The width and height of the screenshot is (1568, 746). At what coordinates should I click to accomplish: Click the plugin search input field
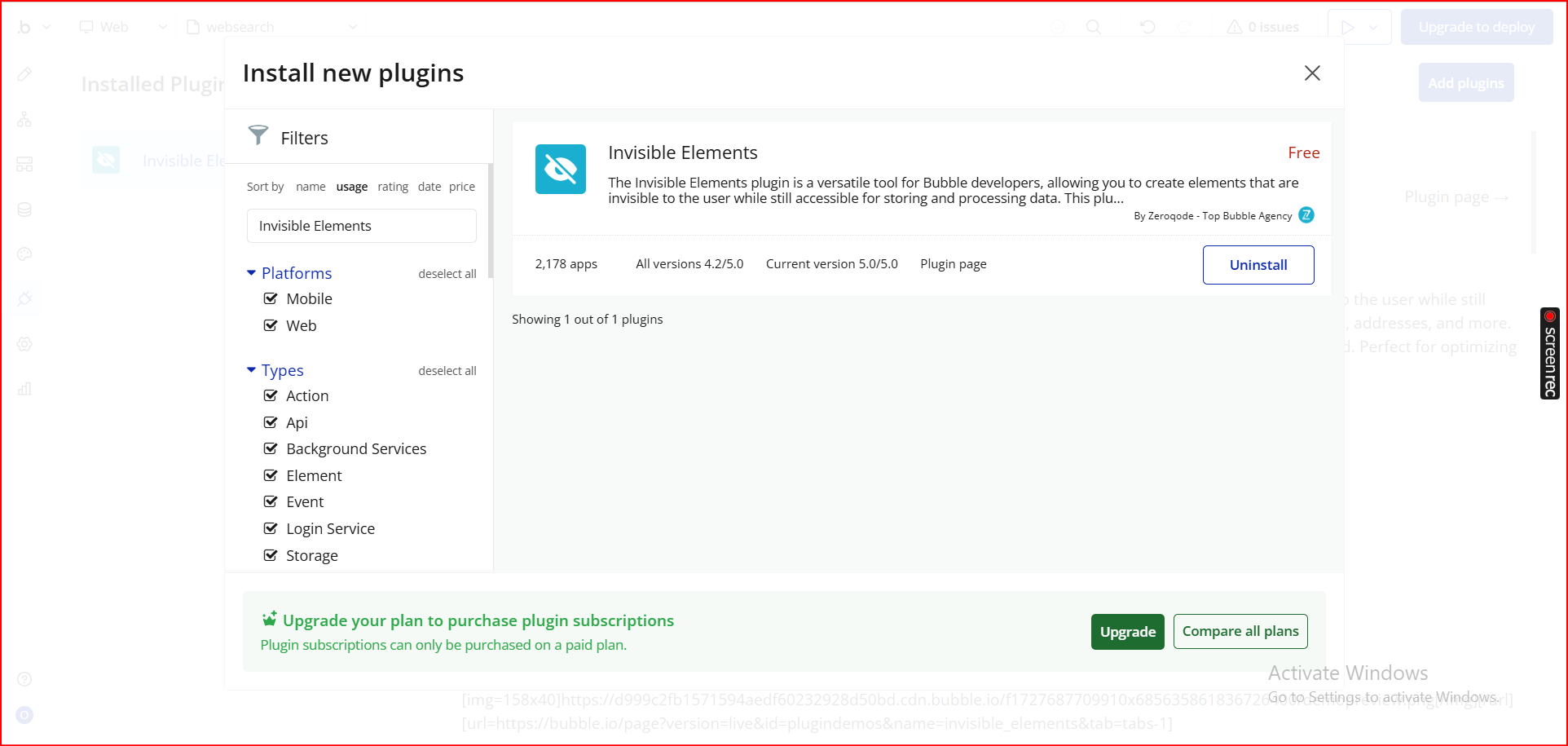point(361,226)
